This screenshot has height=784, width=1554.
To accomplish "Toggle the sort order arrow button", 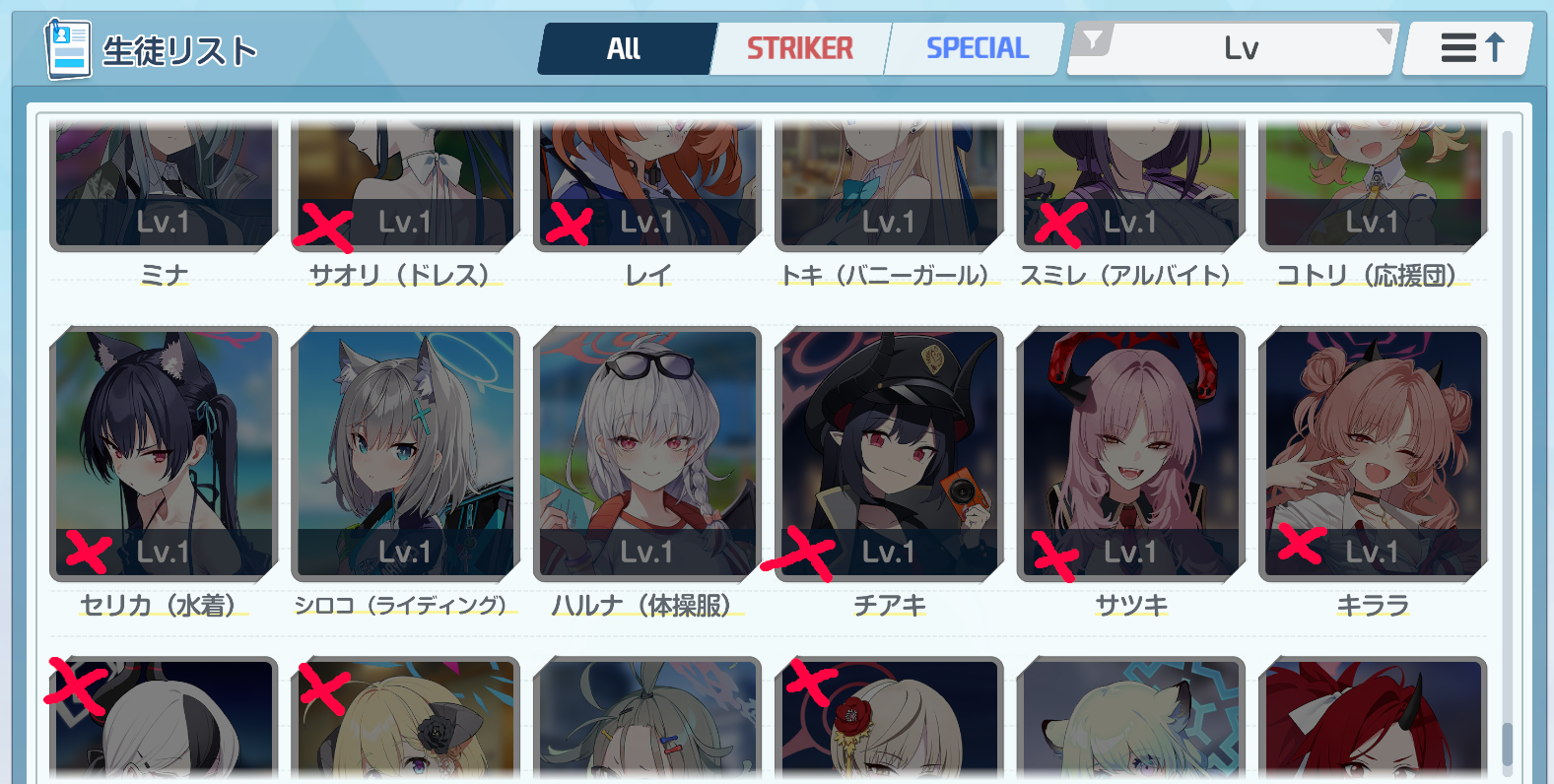I will coord(1468,48).
